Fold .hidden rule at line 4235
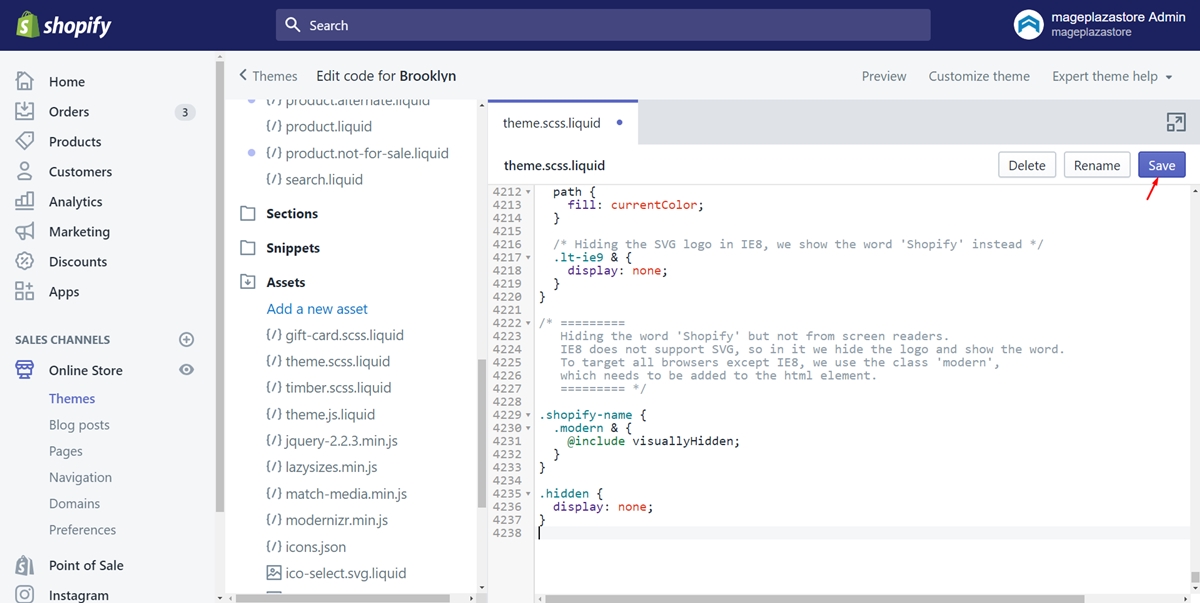1200x603 pixels. tap(528, 494)
